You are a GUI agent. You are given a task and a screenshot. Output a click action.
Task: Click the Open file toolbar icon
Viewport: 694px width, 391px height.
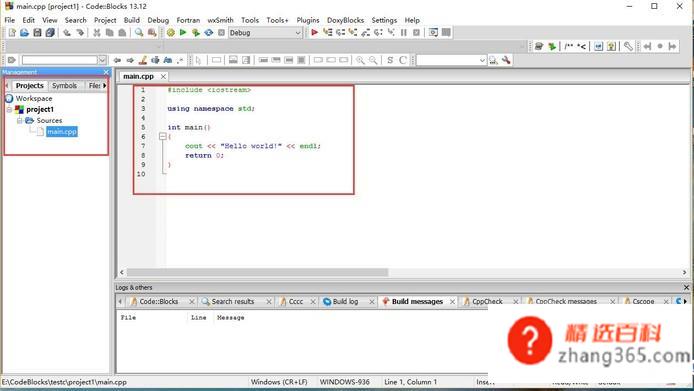tap(24, 33)
